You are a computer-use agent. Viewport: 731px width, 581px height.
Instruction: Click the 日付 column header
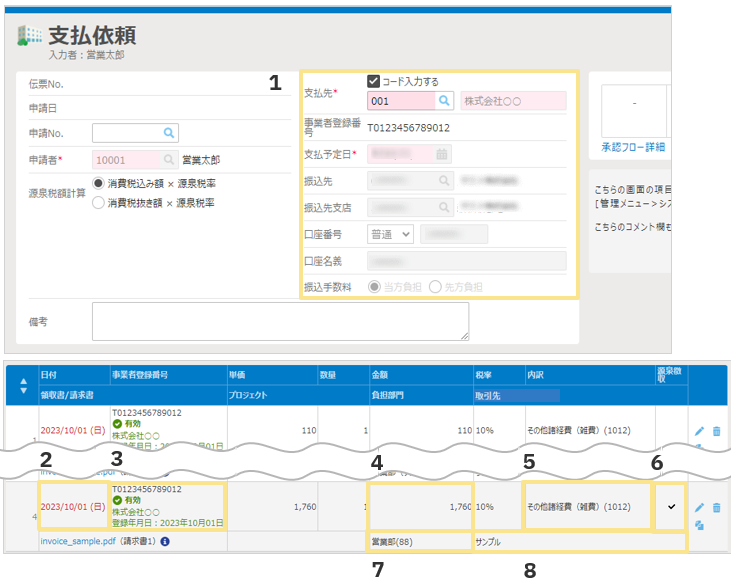click(50, 374)
